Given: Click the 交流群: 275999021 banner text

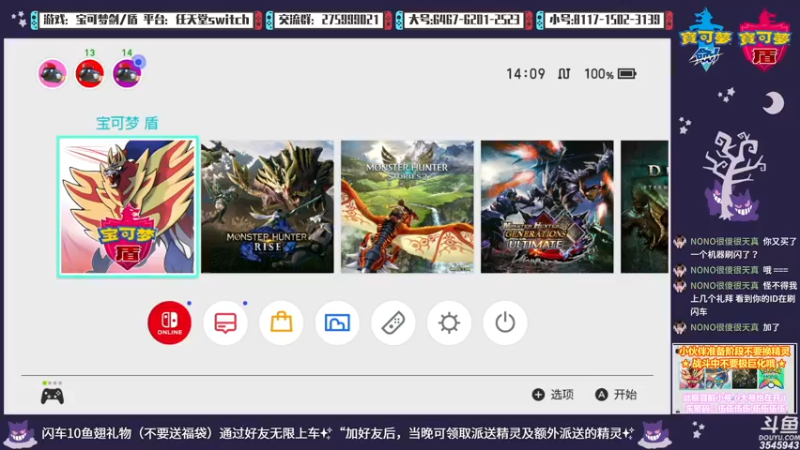Looking at the screenshot, I should click(x=328, y=20).
